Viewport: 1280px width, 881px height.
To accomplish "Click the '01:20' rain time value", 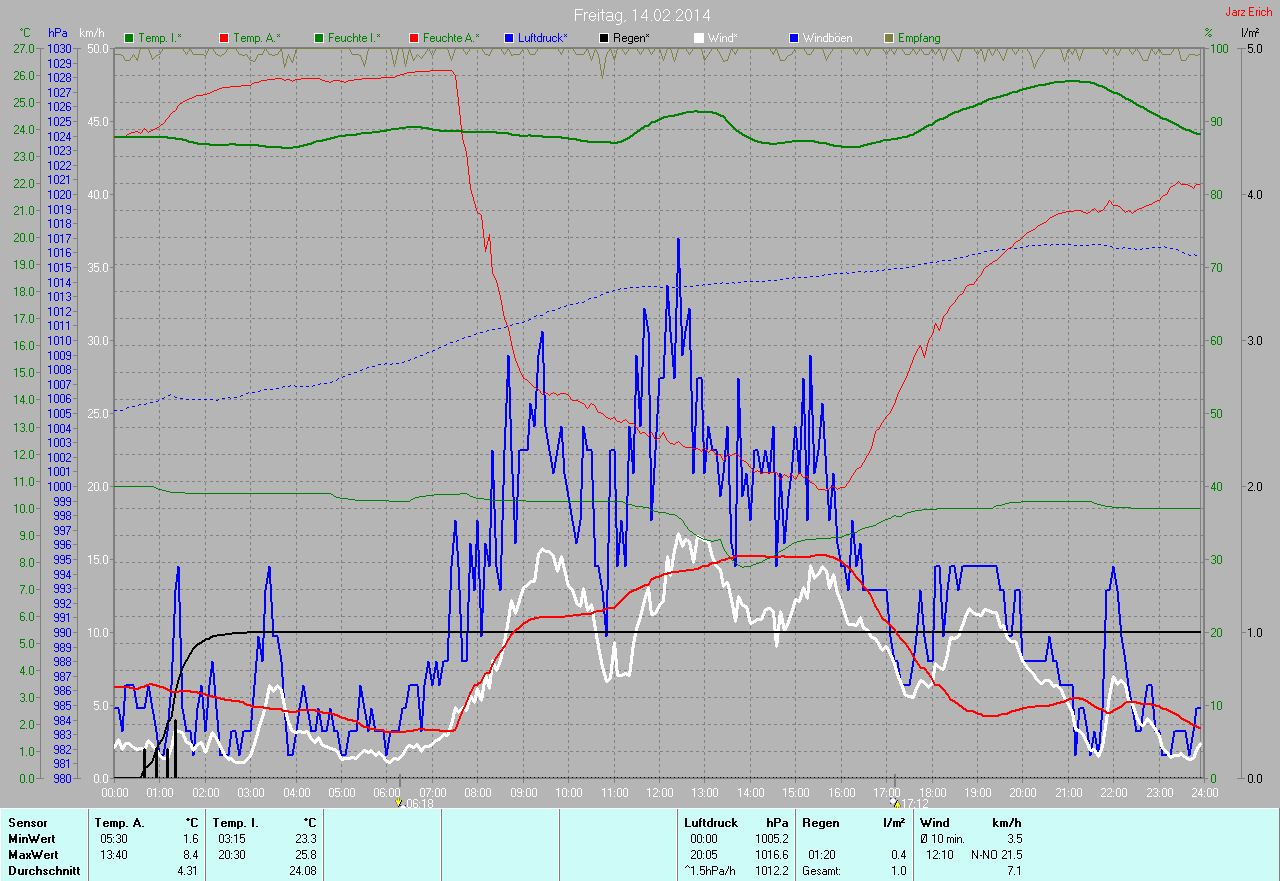I will click(x=822, y=854).
